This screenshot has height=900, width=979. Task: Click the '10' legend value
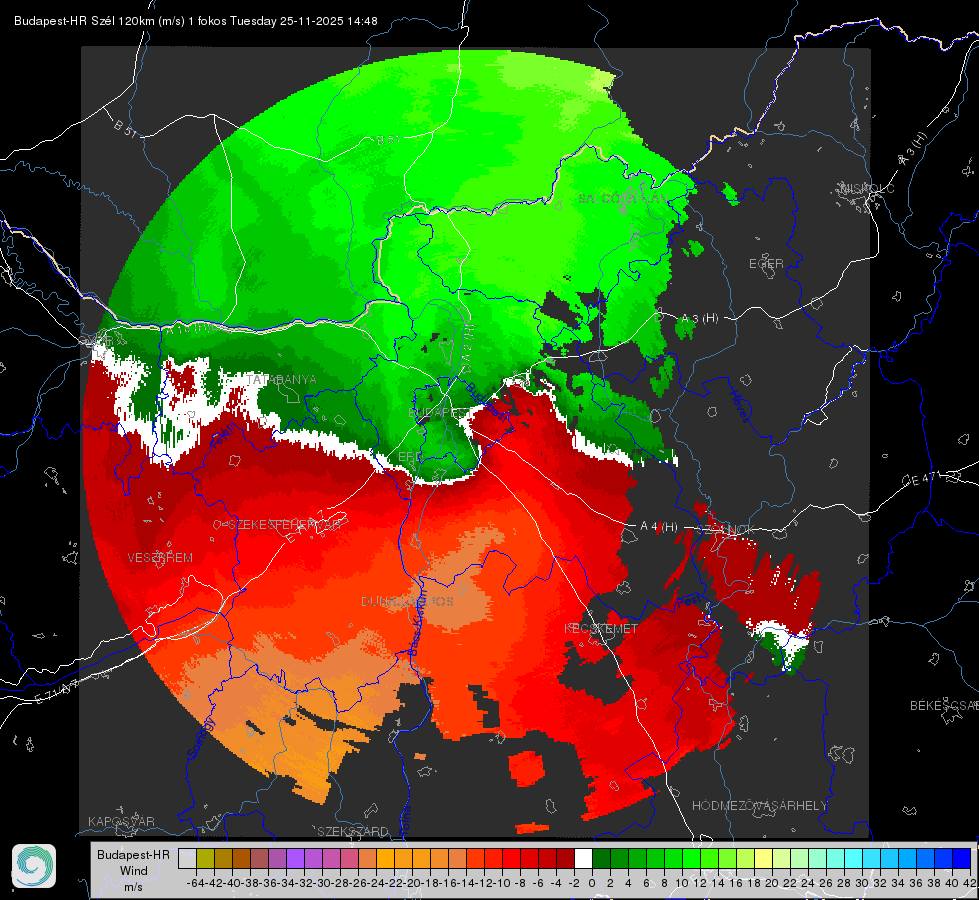coord(682,883)
